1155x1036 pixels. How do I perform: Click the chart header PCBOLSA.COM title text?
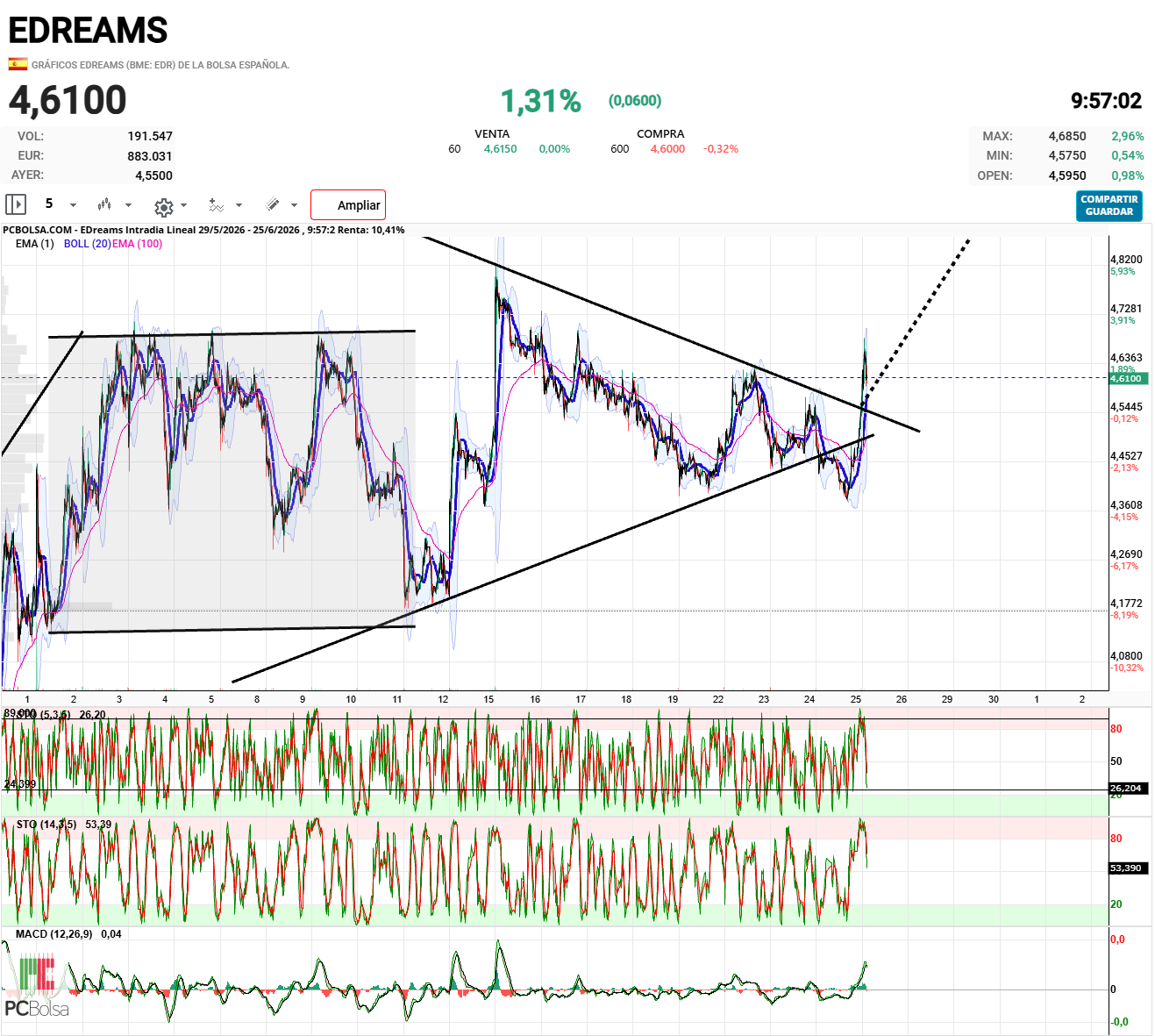coord(203,230)
